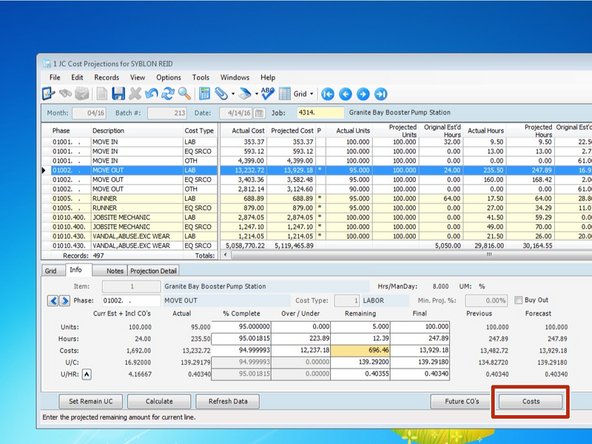Click the new blank page icon

pyautogui.click(x=102, y=94)
